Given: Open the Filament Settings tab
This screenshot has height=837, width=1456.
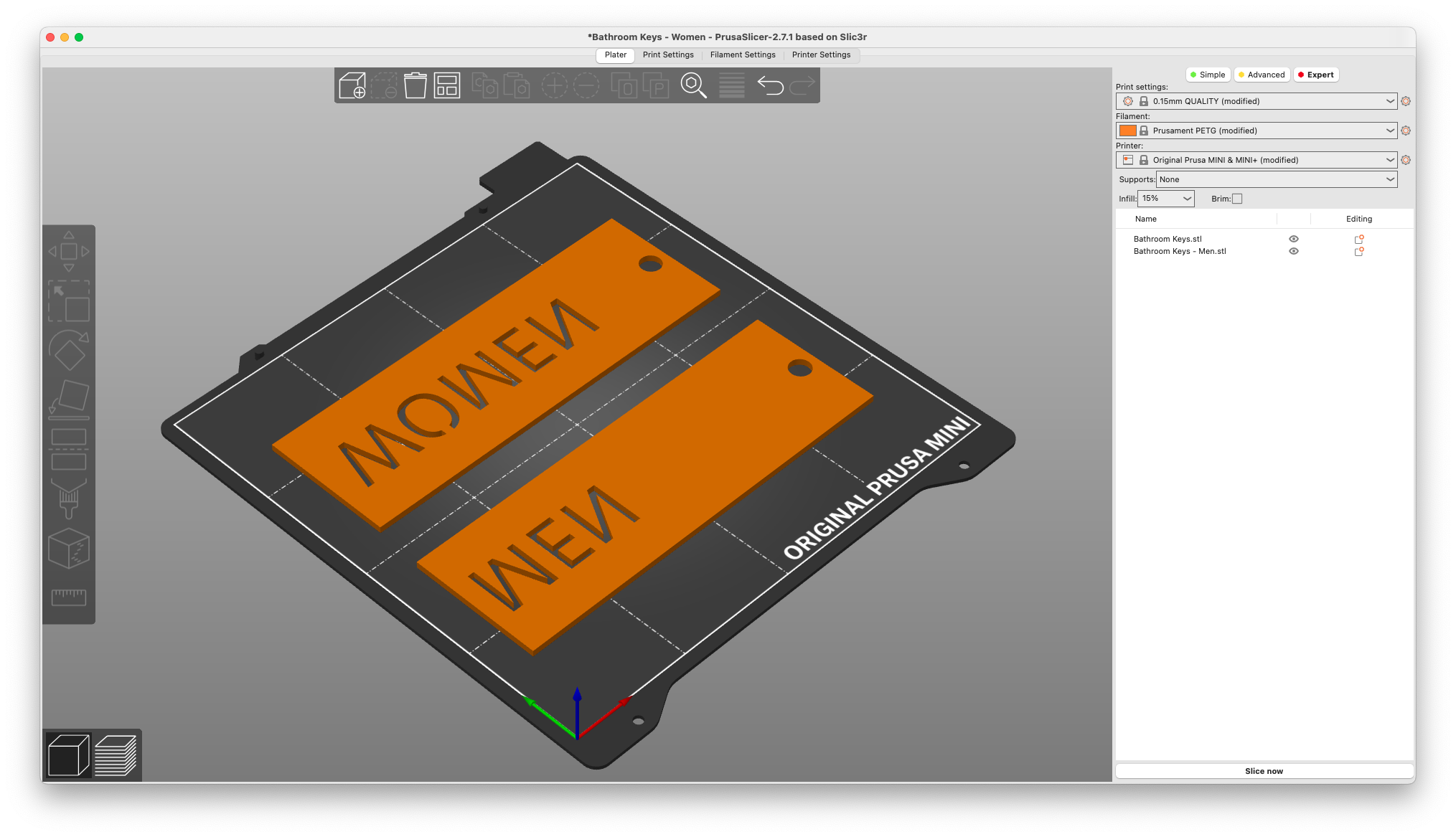Looking at the screenshot, I should coord(743,55).
